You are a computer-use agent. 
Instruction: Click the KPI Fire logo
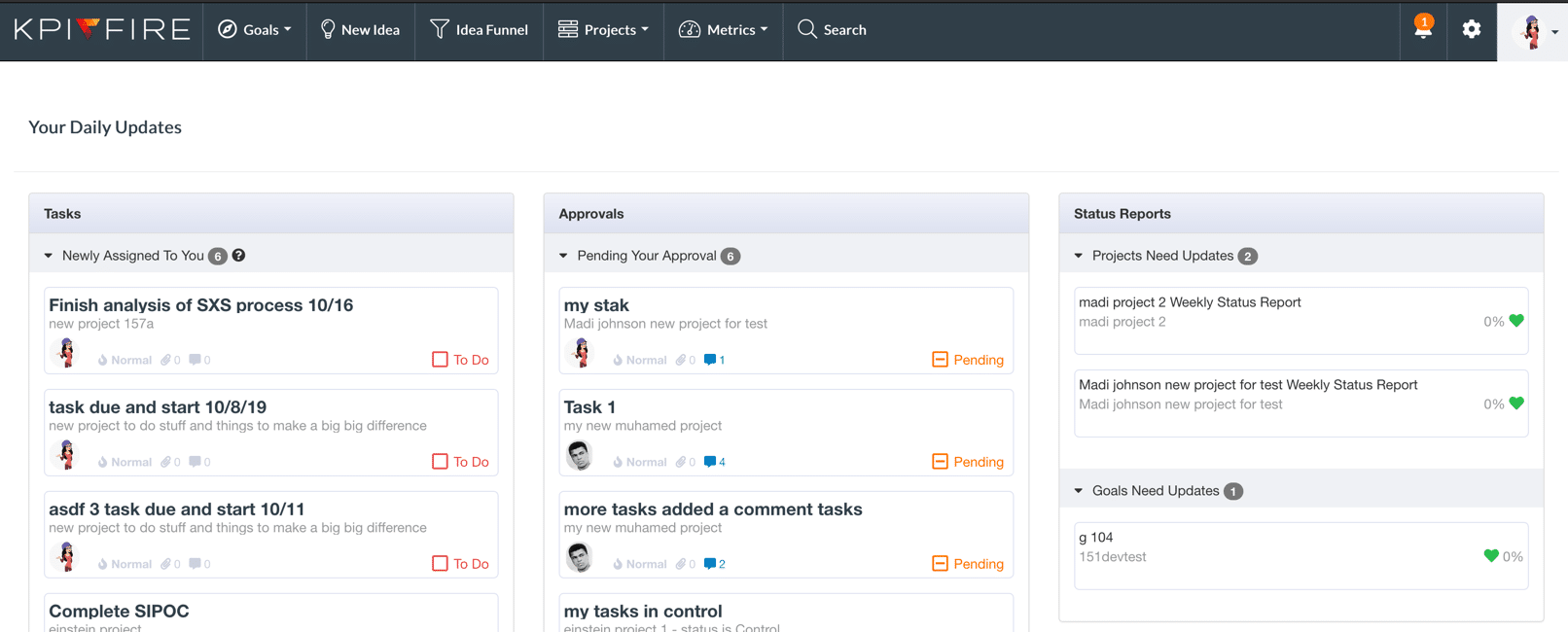tap(102, 30)
